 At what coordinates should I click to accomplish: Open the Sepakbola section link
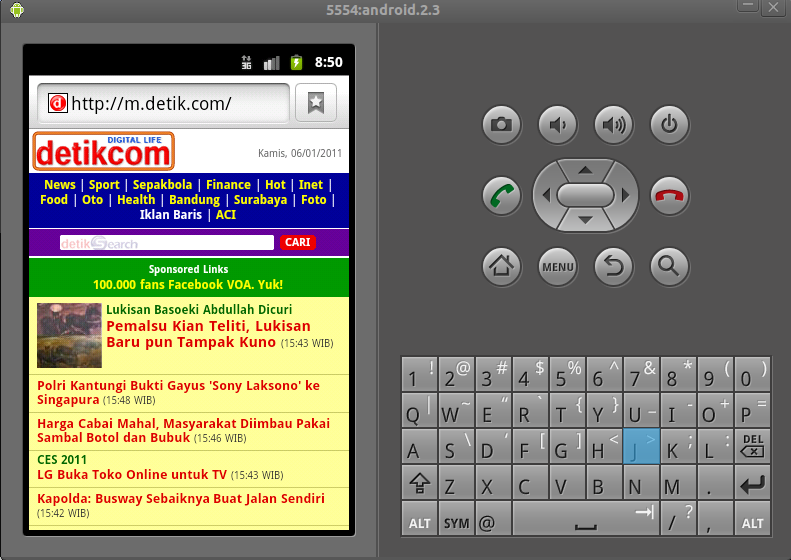tap(162, 185)
